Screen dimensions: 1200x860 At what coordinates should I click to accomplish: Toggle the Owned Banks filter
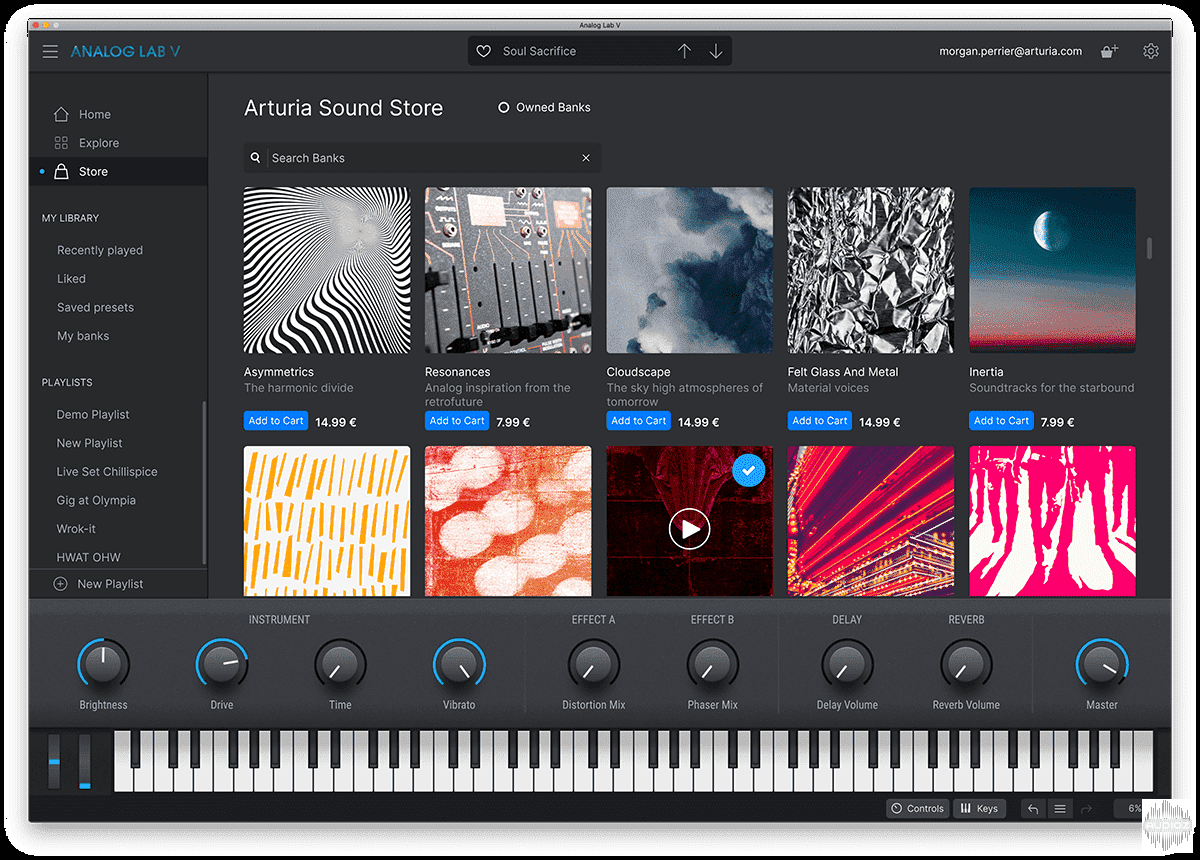tap(544, 107)
